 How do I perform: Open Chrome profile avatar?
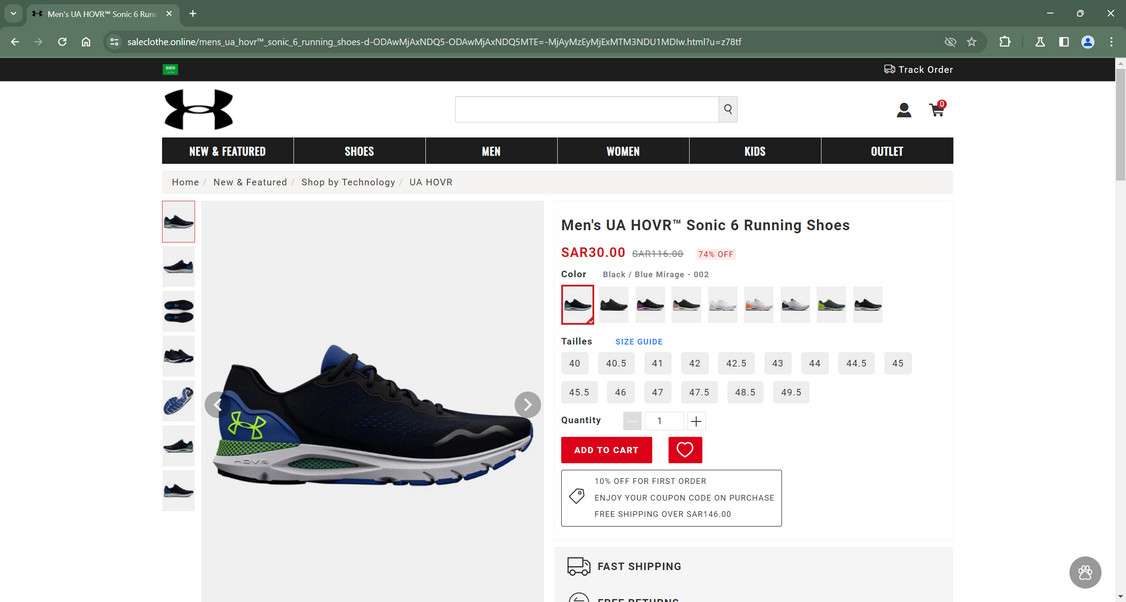point(1088,42)
